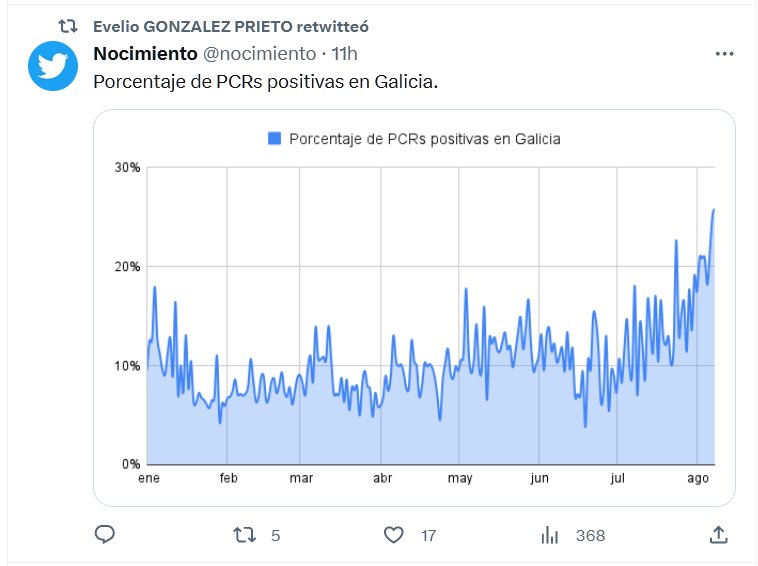758x566 pixels.
Task: Click the view count number 368
Action: (590, 536)
